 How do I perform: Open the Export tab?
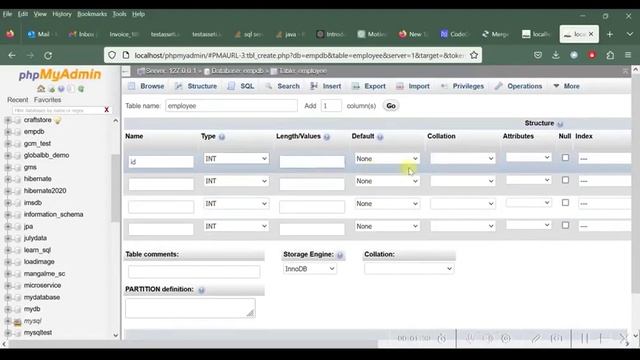pyautogui.click(x=369, y=86)
